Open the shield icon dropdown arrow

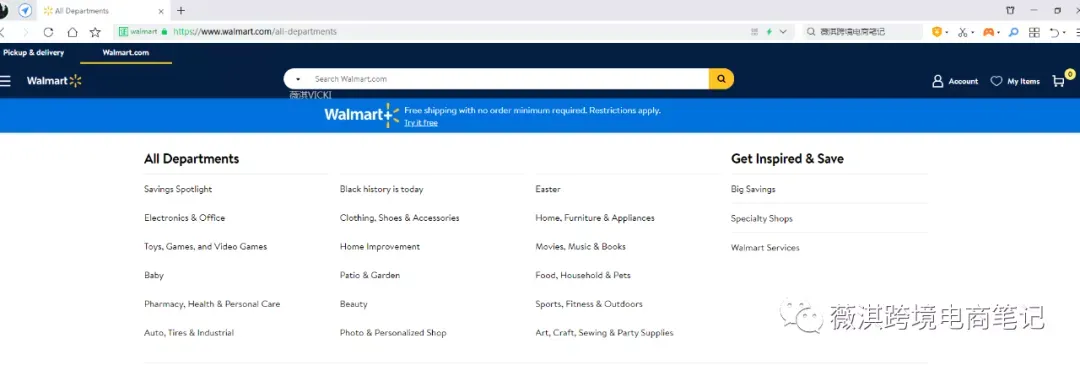click(947, 32)
